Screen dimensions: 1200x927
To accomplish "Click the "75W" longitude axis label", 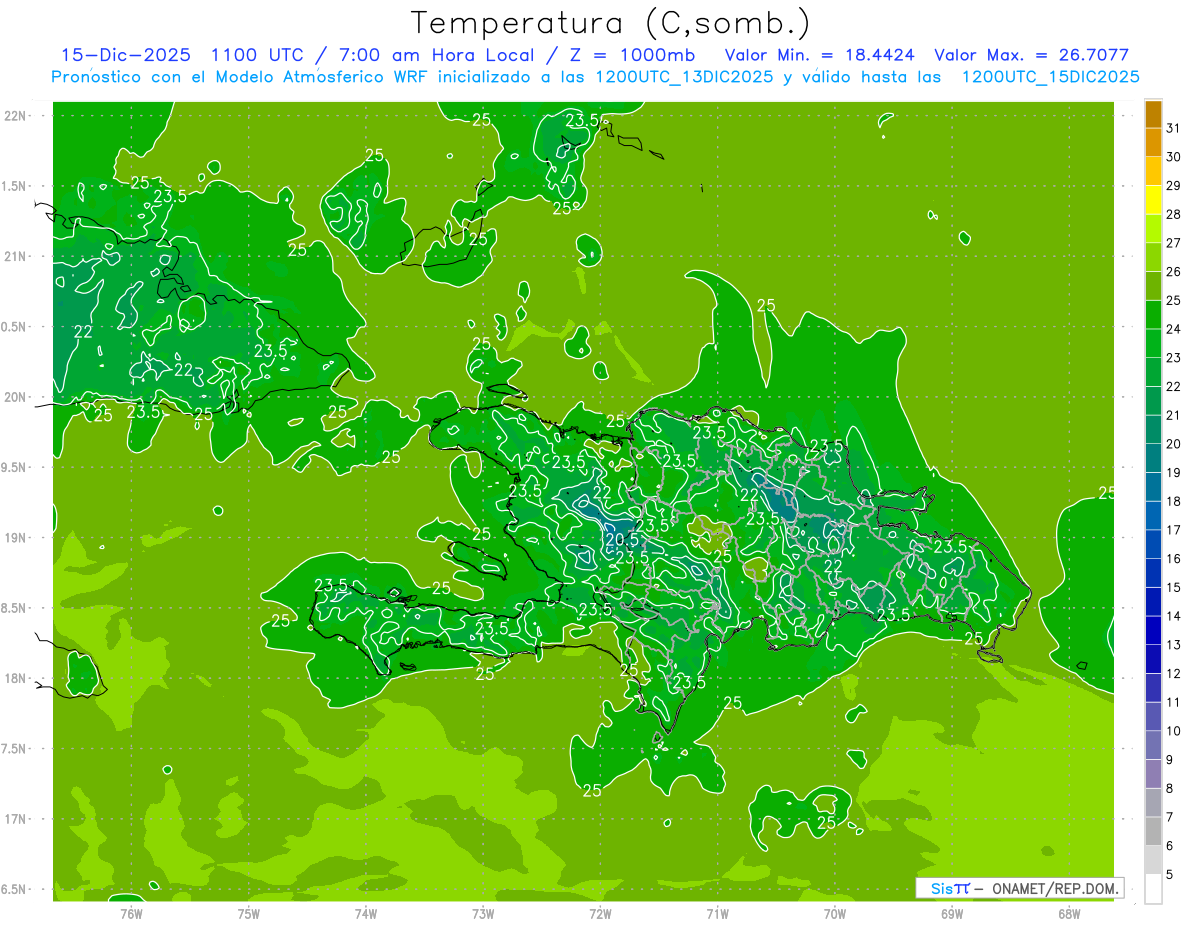I will point(249,913).
